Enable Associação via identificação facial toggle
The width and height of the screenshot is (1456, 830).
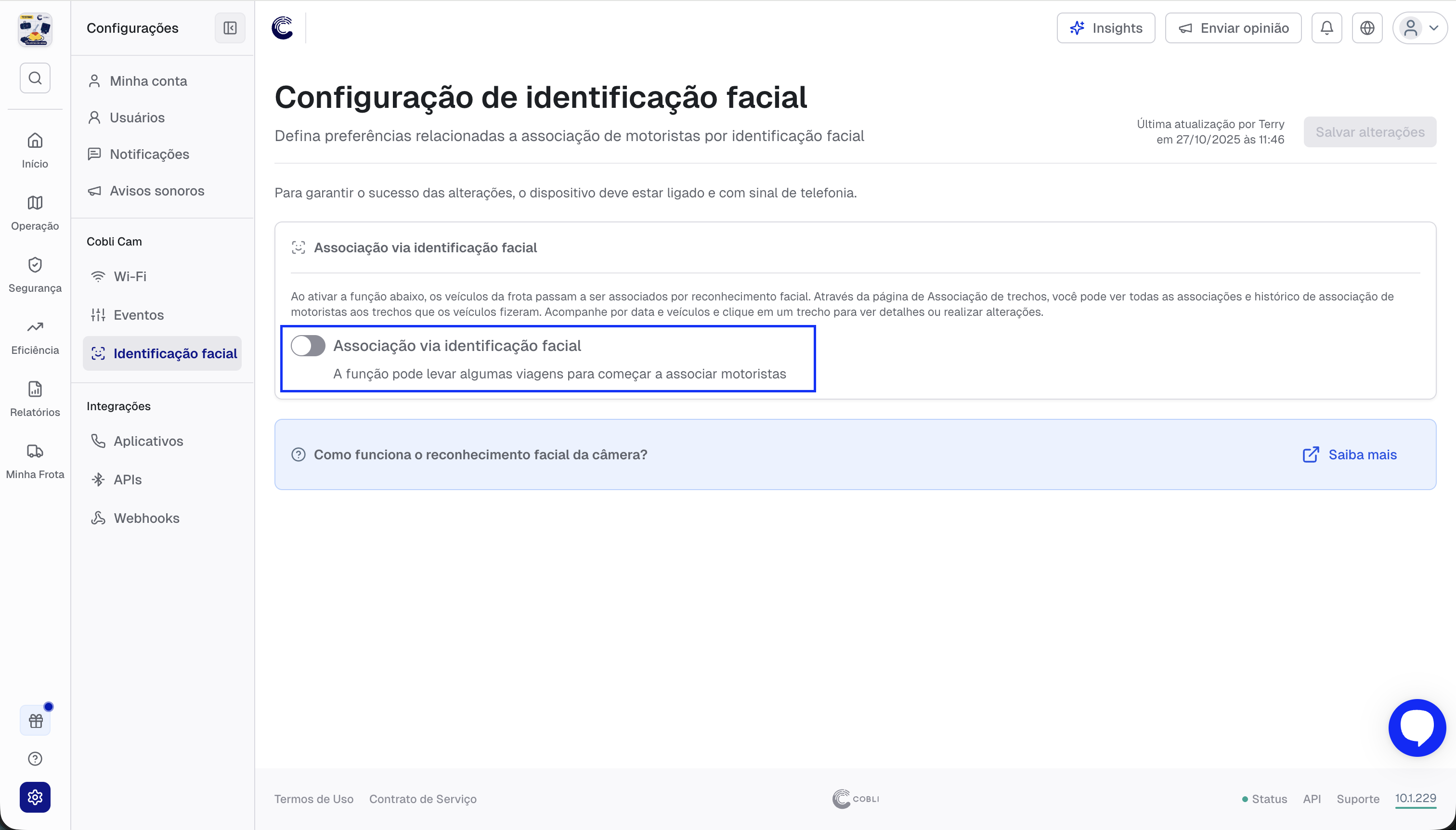(x=308, y=346)
